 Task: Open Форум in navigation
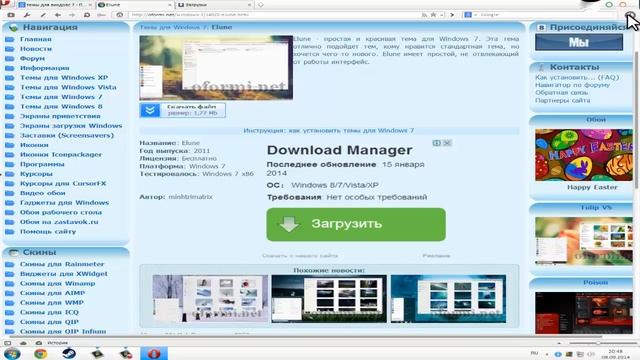(x=32, y=58)
